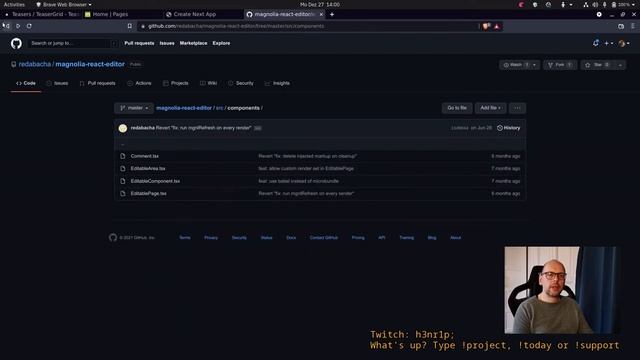Switch to the repository Issues tab

[x=57, y=83]
